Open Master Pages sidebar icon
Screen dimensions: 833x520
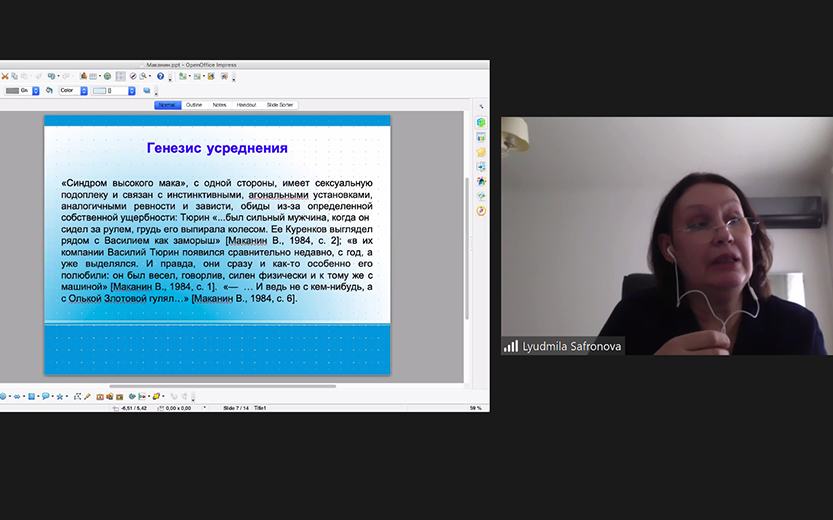481,138
